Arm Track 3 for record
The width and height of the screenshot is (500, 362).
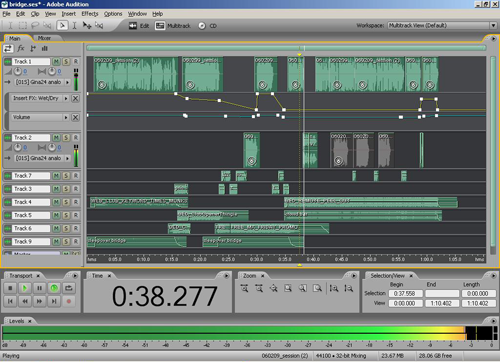pyautogui.click(x=76, y=189)
